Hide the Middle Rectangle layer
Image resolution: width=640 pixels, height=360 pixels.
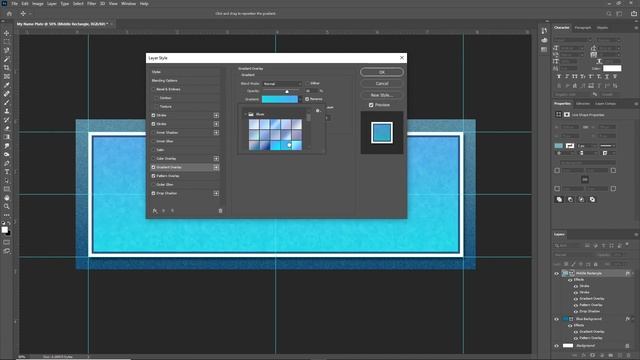pyautogui.click(x=556, y=273)
